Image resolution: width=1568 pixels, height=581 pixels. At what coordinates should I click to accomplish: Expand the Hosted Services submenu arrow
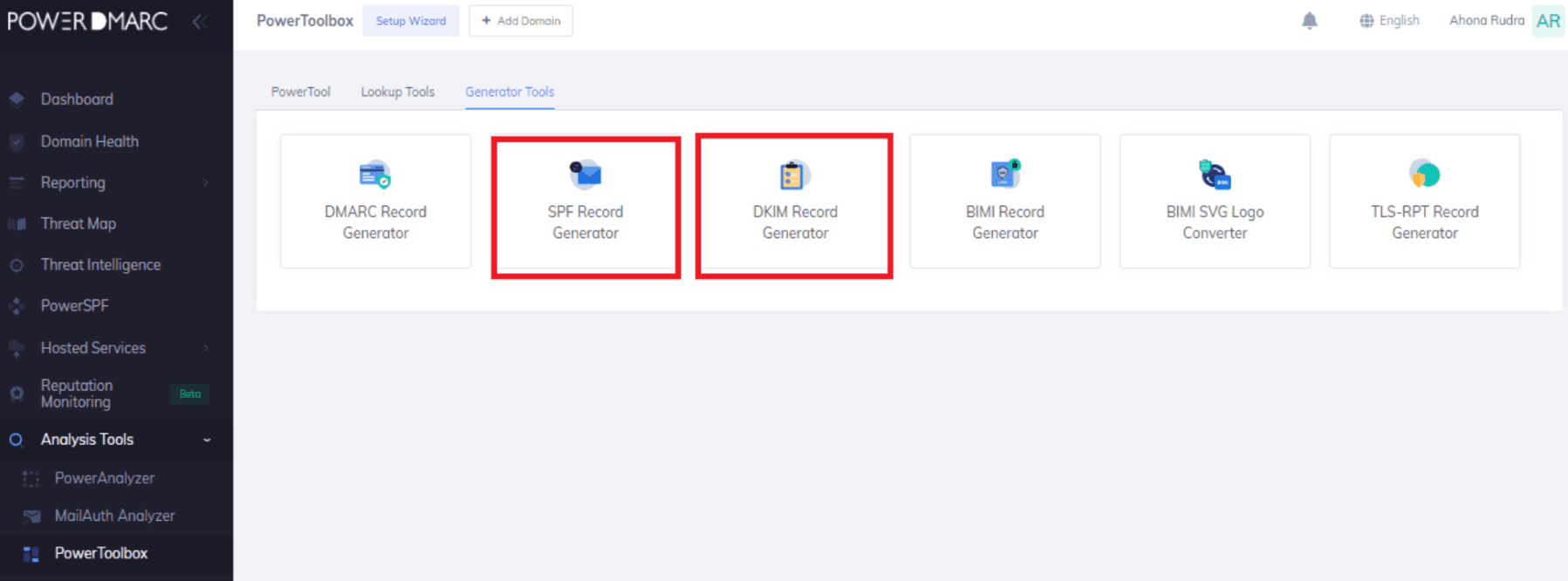(207, 348)
